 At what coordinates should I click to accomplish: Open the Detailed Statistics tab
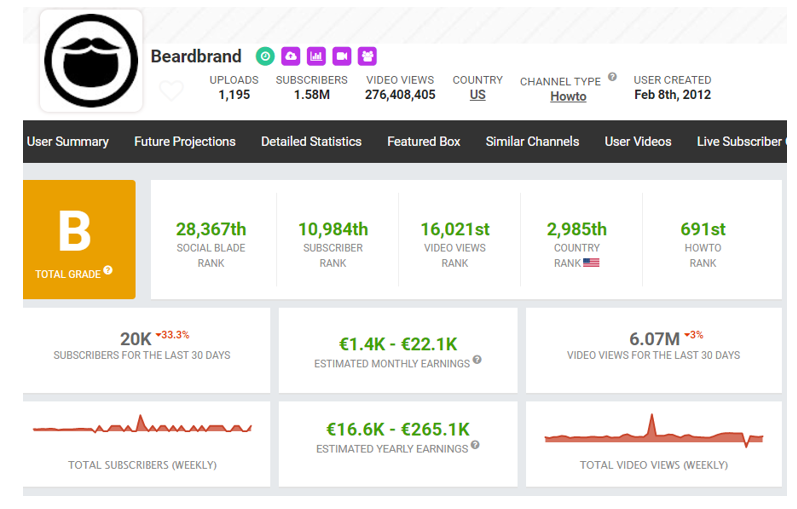[x=311, y=141]
